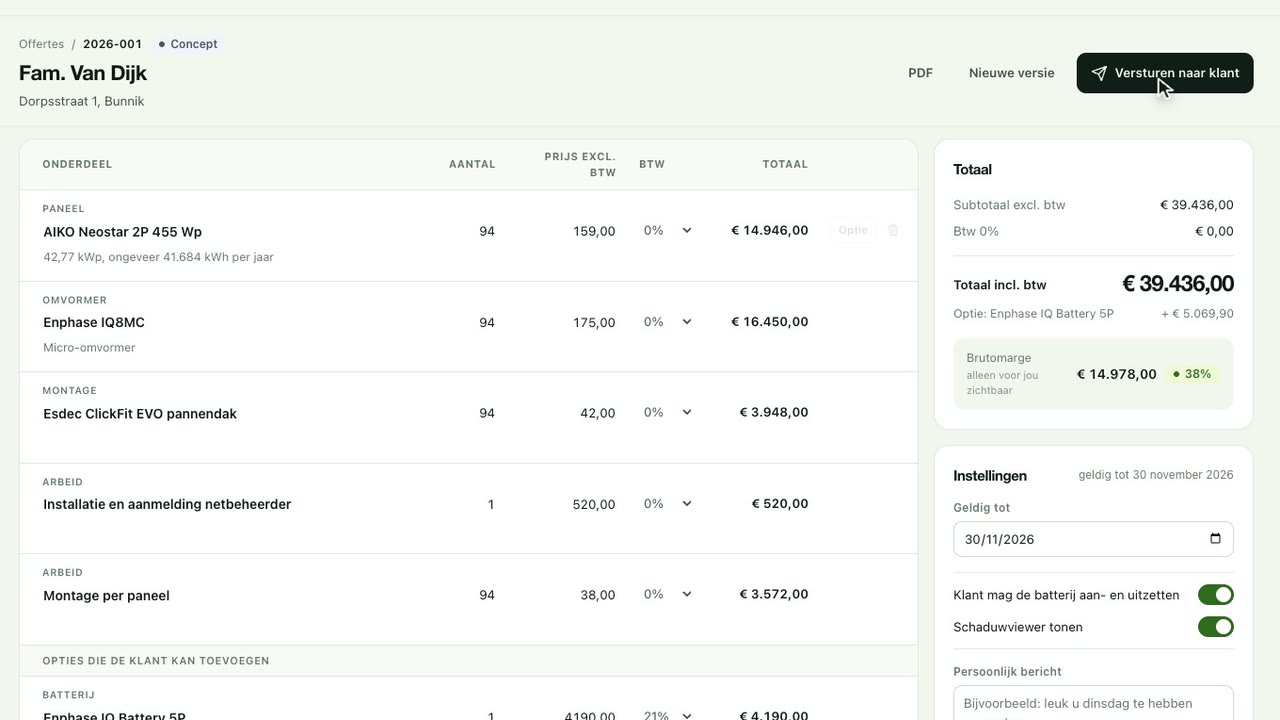Click price 38,00 for Montage per paneel

pos(598,595)
